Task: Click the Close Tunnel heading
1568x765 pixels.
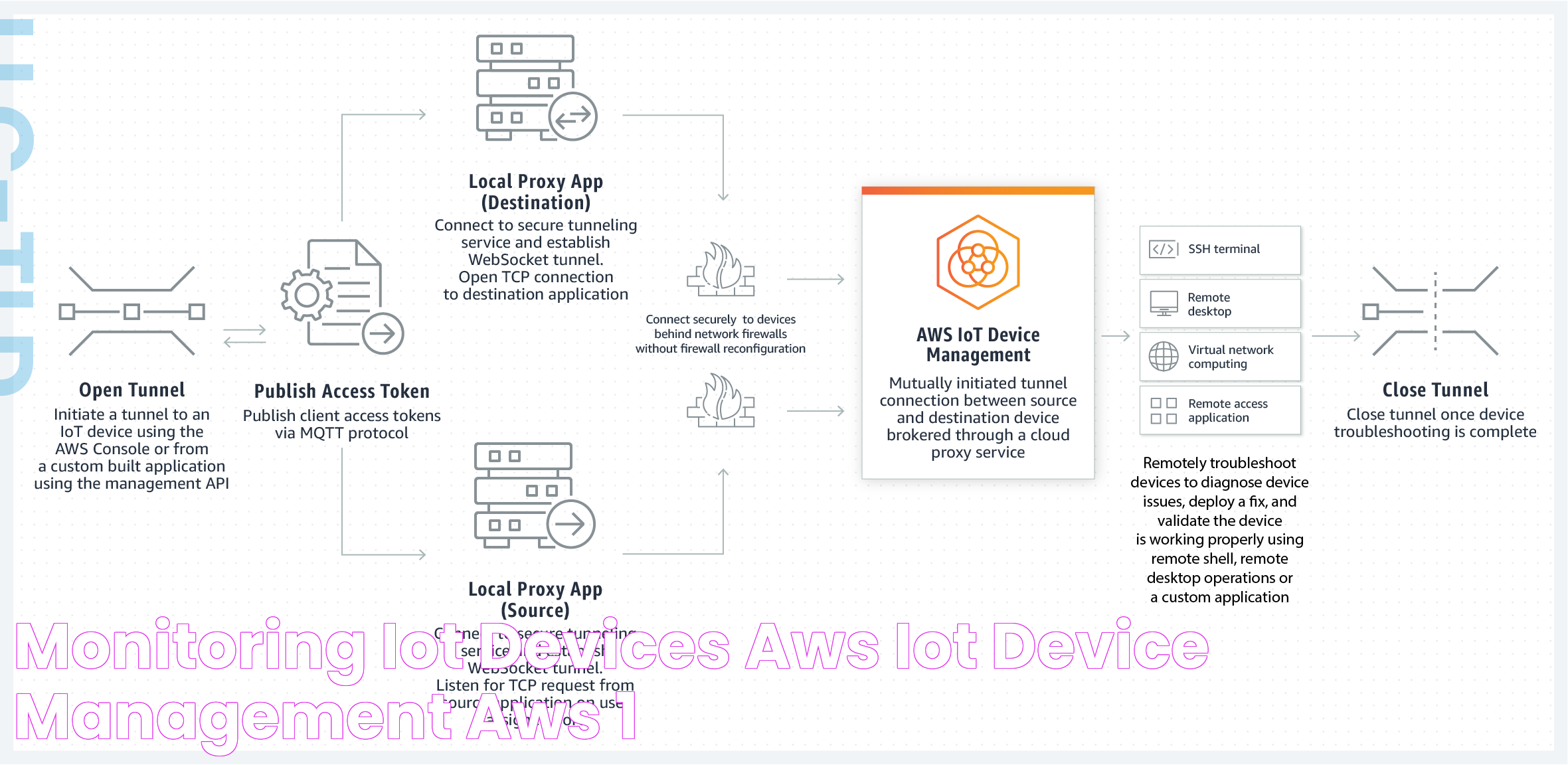Action: 1435,390
